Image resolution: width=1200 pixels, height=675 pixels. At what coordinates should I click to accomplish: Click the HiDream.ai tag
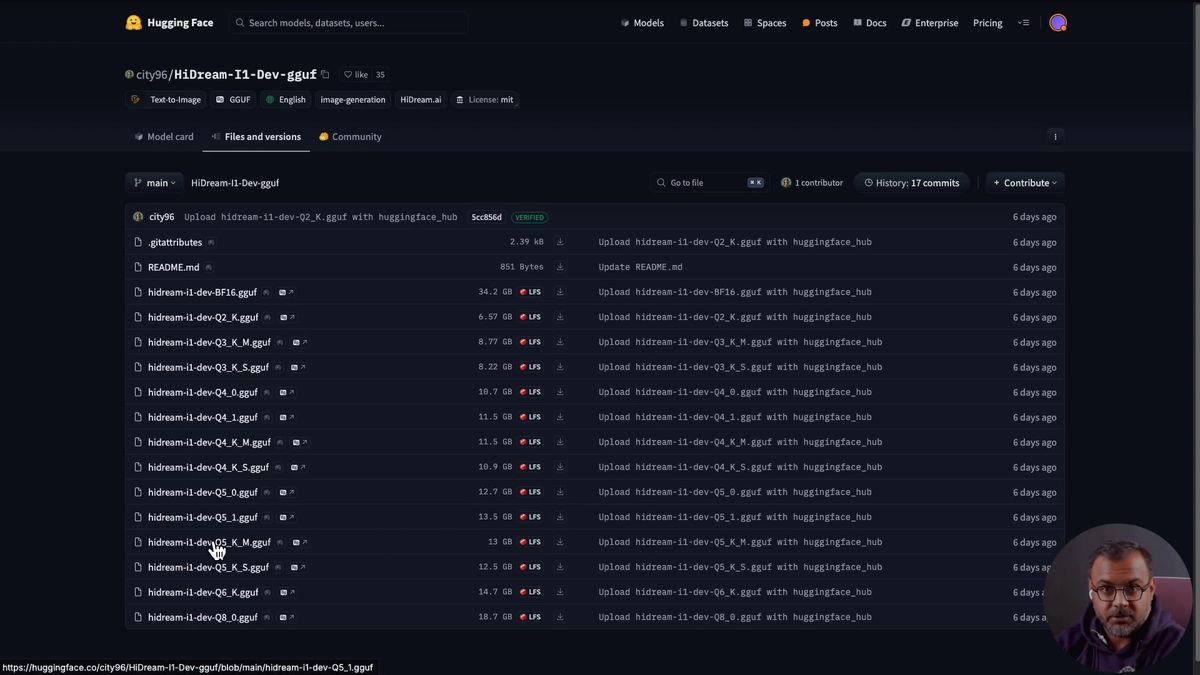click(x=421, y=100)
